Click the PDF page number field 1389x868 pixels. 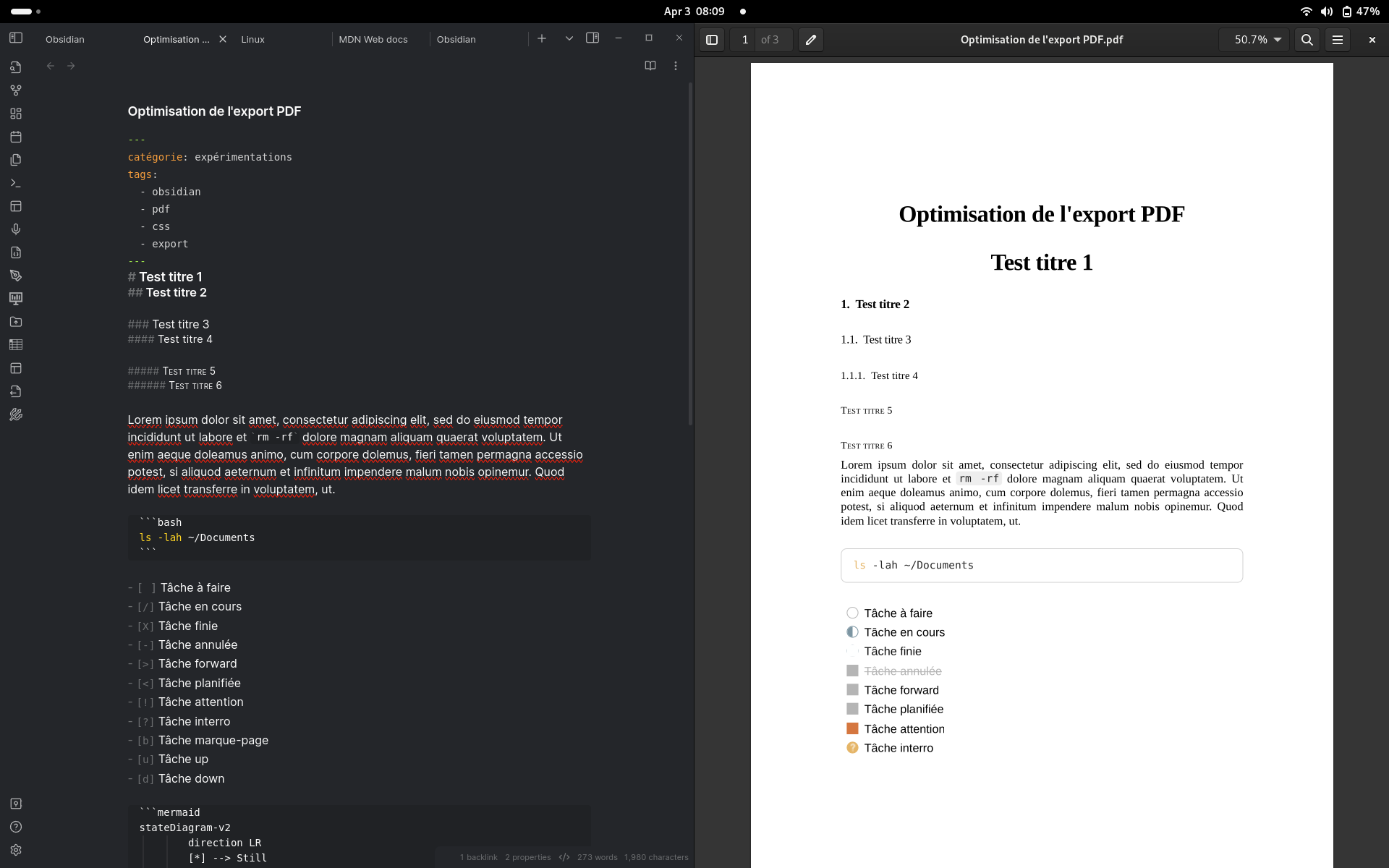pos(744,40)
